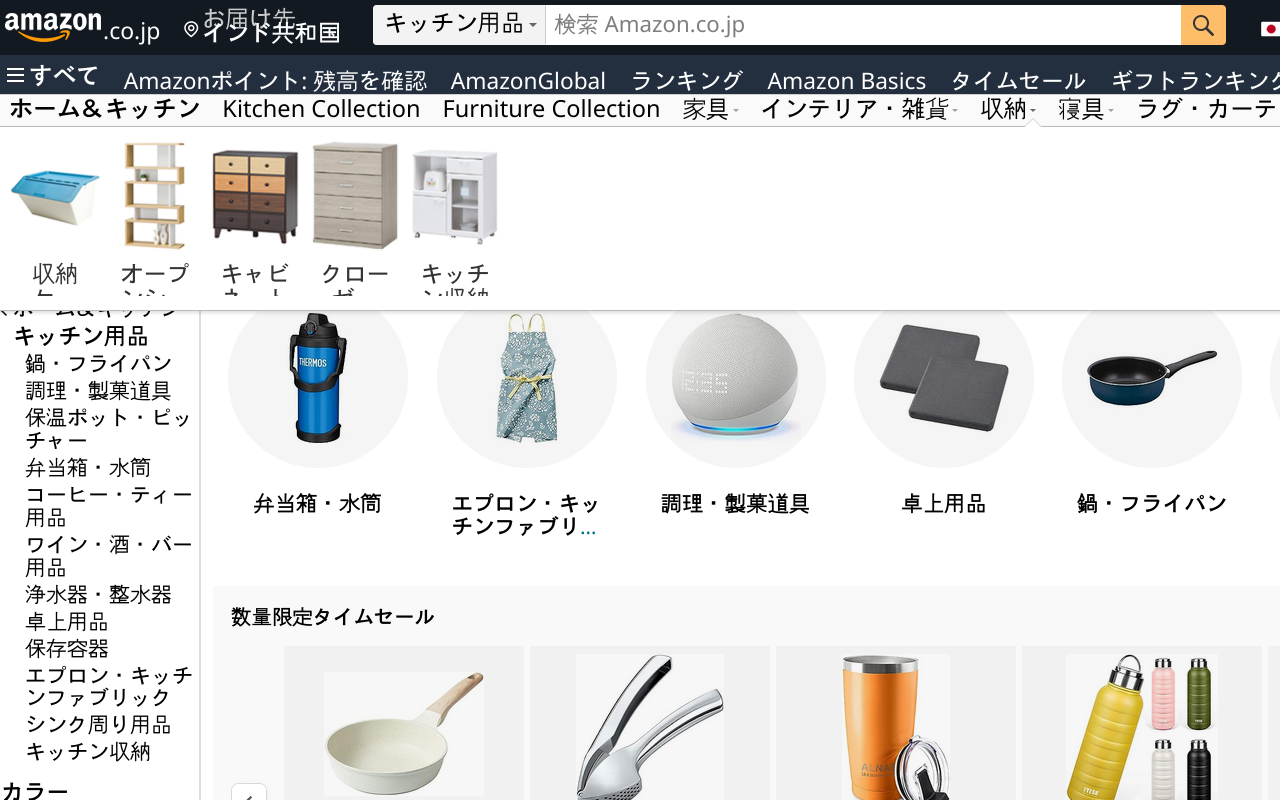
Task: Click the gray coasters category image
Action: pos(944,378)
